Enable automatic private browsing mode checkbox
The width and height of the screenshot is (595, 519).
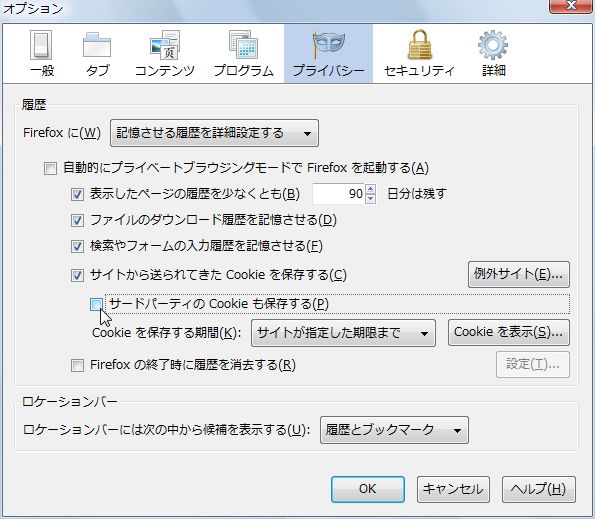click(50, 168)
